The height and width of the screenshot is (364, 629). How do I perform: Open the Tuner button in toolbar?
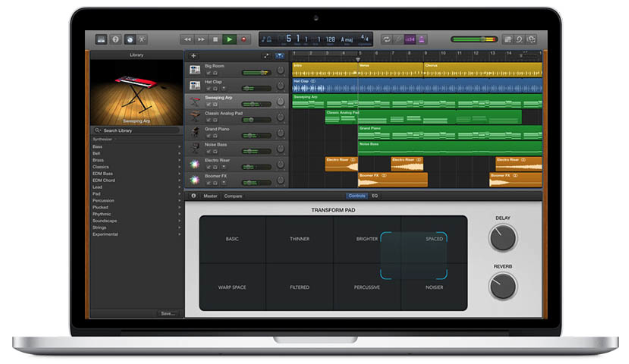(398, 39)
